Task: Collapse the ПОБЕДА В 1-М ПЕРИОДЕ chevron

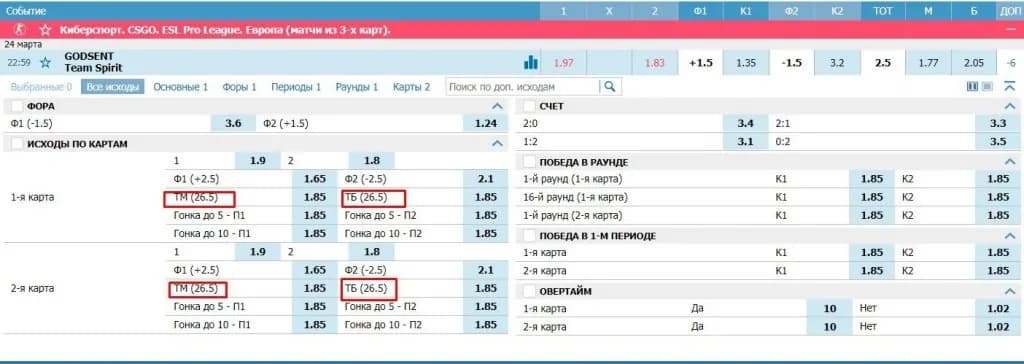Action: (x=1010, y=236)
